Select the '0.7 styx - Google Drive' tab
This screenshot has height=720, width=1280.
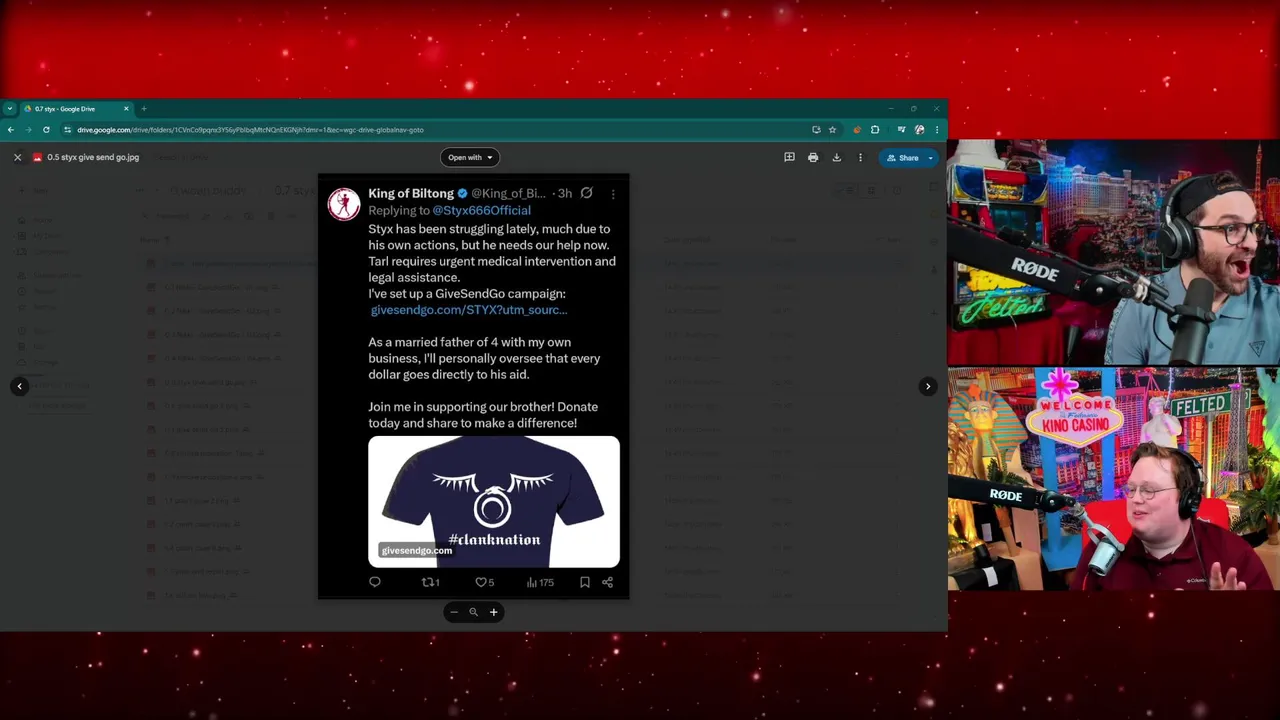pos(76,108)
